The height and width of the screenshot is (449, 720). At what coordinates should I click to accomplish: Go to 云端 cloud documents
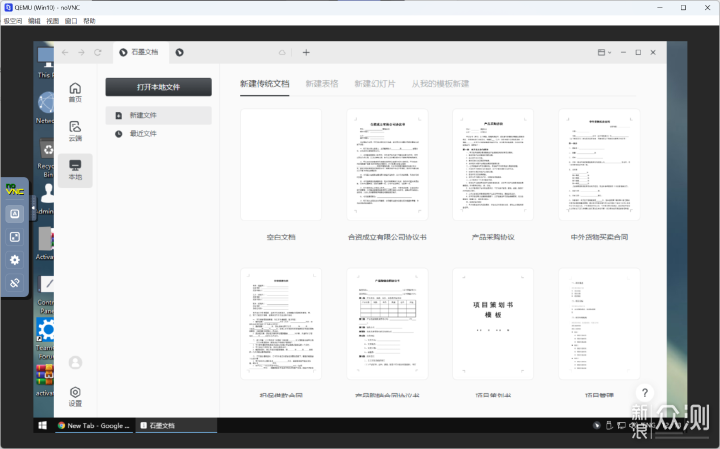pos(75,130)
